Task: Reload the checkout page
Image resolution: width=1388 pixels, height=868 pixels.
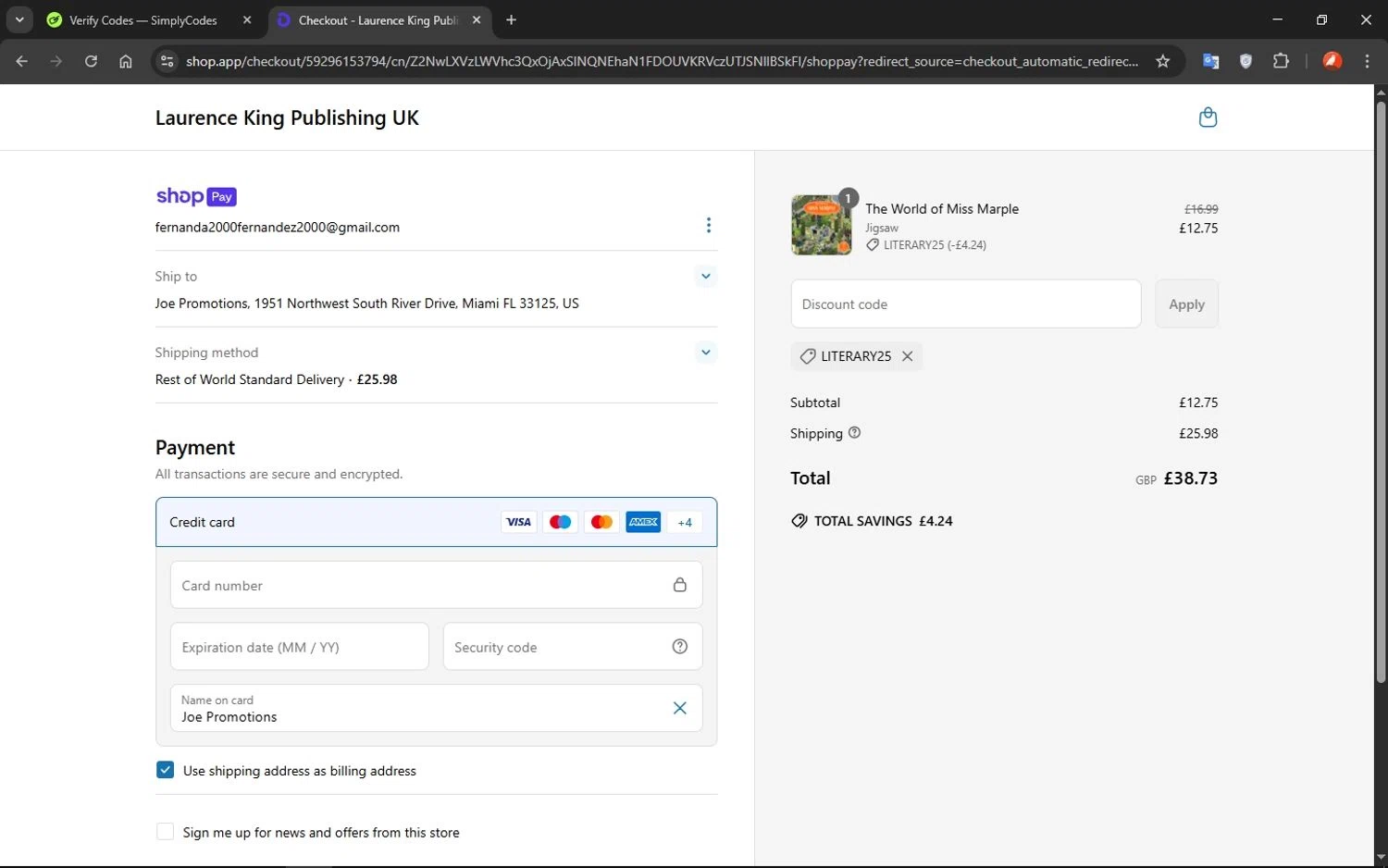Action: click(91, 61)
